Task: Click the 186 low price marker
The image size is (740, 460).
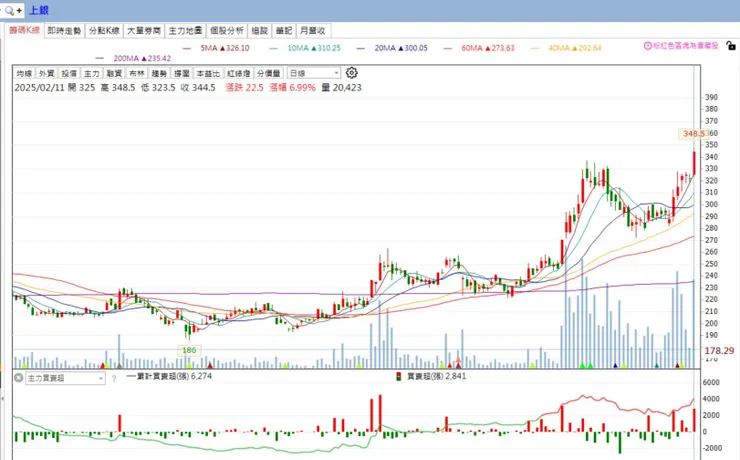Action: point(189,350)
